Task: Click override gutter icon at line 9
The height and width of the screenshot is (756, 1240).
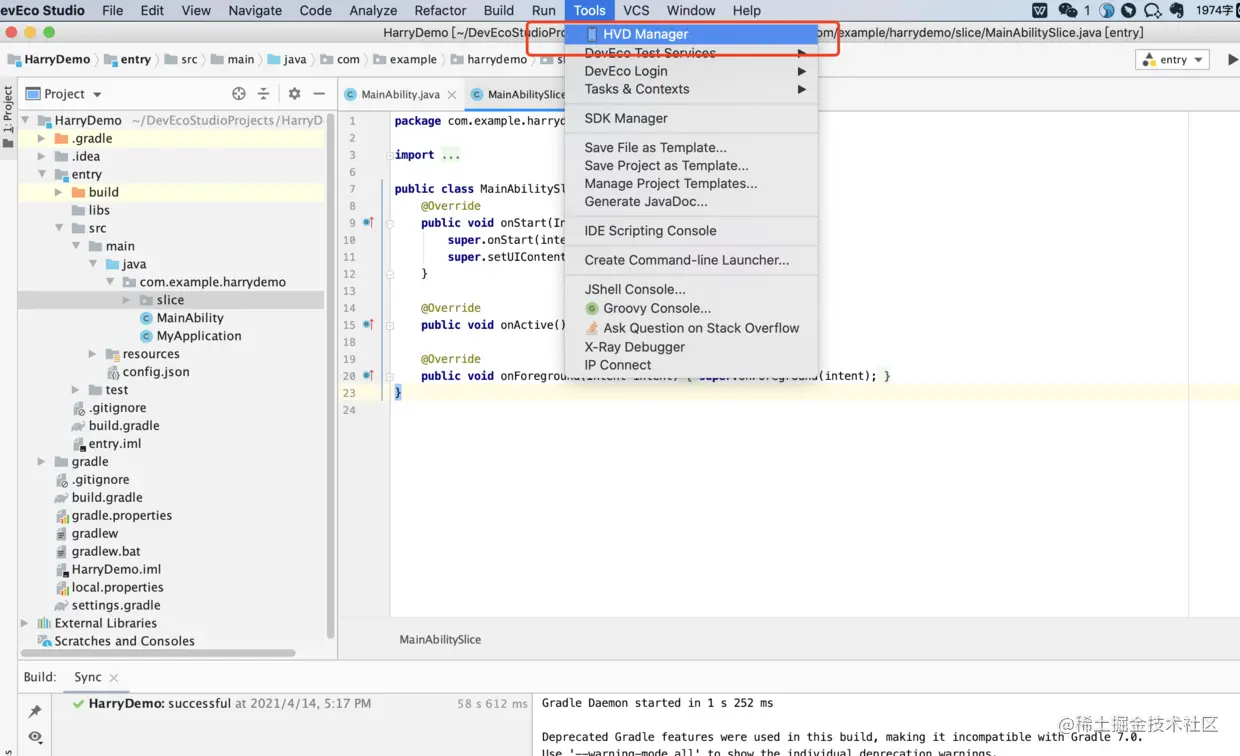Action: 368,223
